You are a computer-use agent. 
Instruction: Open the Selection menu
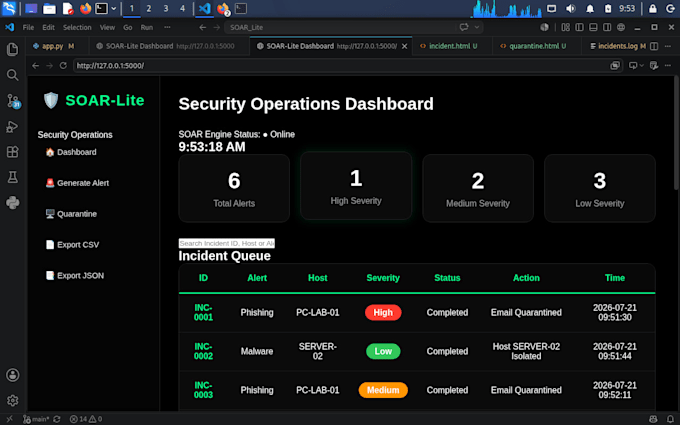[77, 27]
